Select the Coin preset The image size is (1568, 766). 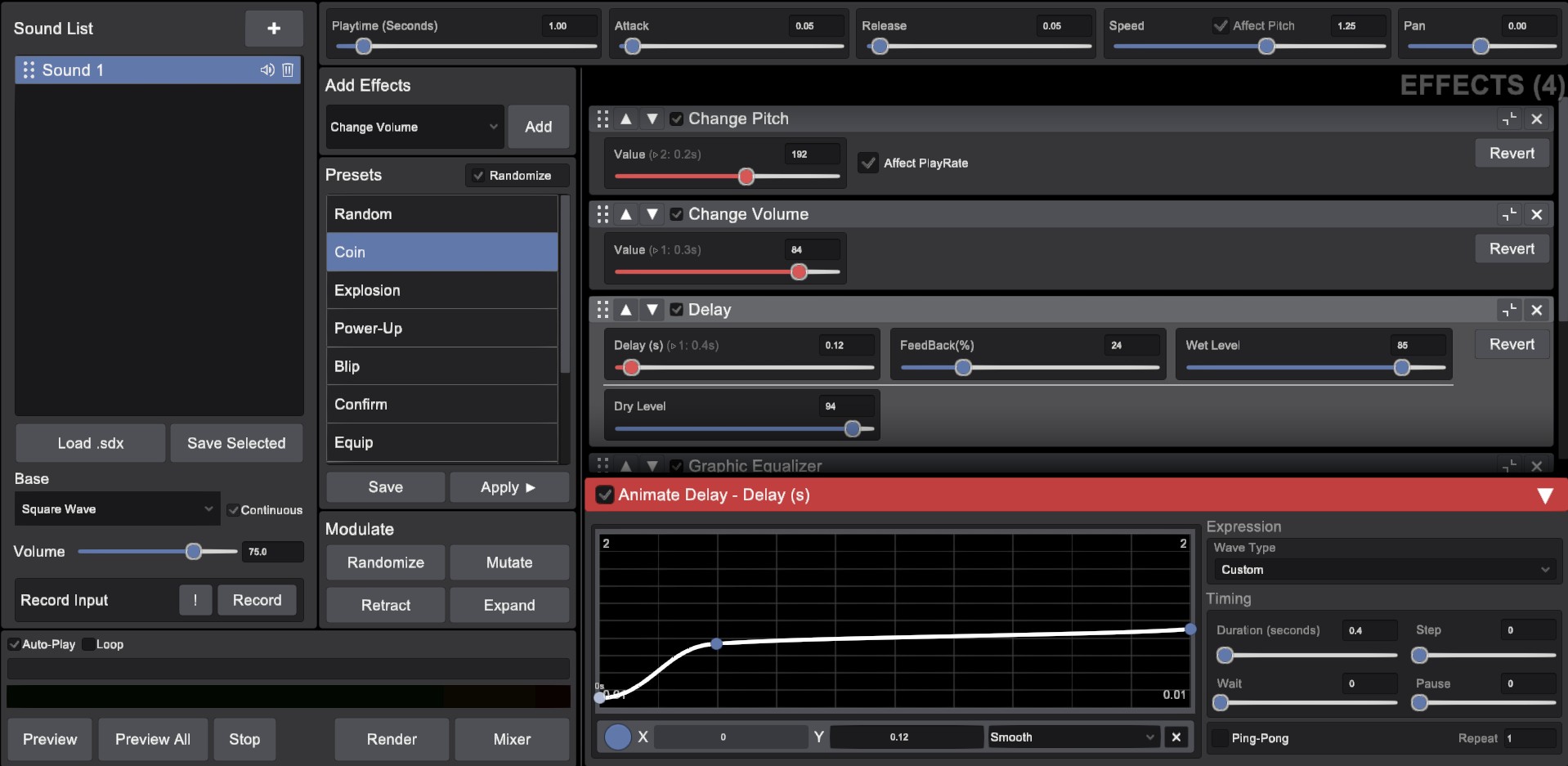point(441,252)
